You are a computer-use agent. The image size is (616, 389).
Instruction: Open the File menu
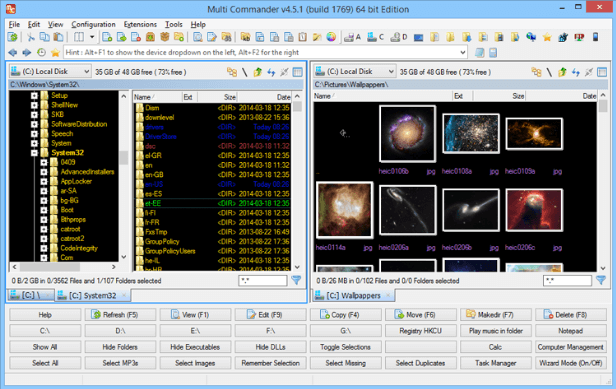[x=14, y=24]
